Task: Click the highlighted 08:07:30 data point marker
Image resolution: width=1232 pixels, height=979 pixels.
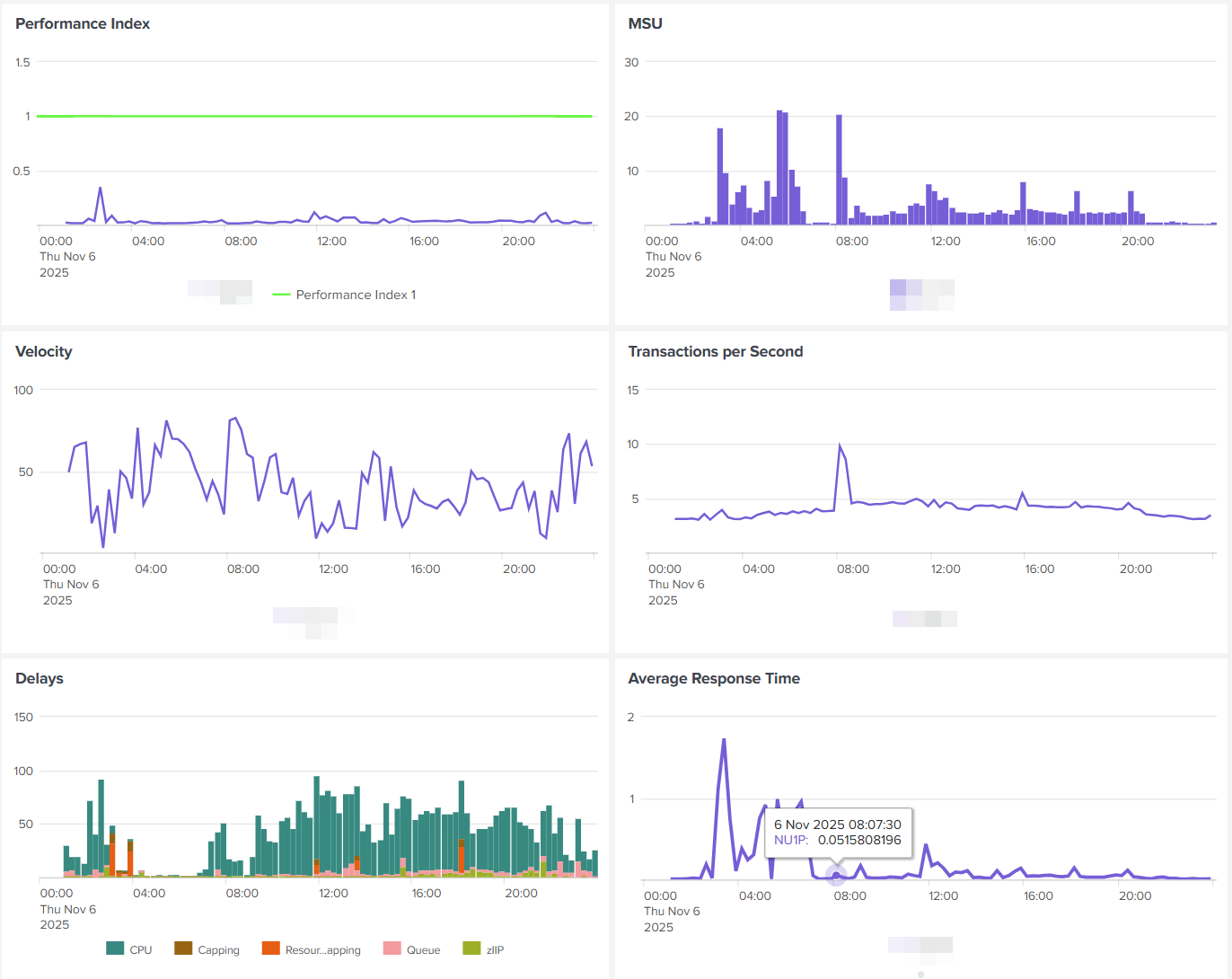Action: 836,875
